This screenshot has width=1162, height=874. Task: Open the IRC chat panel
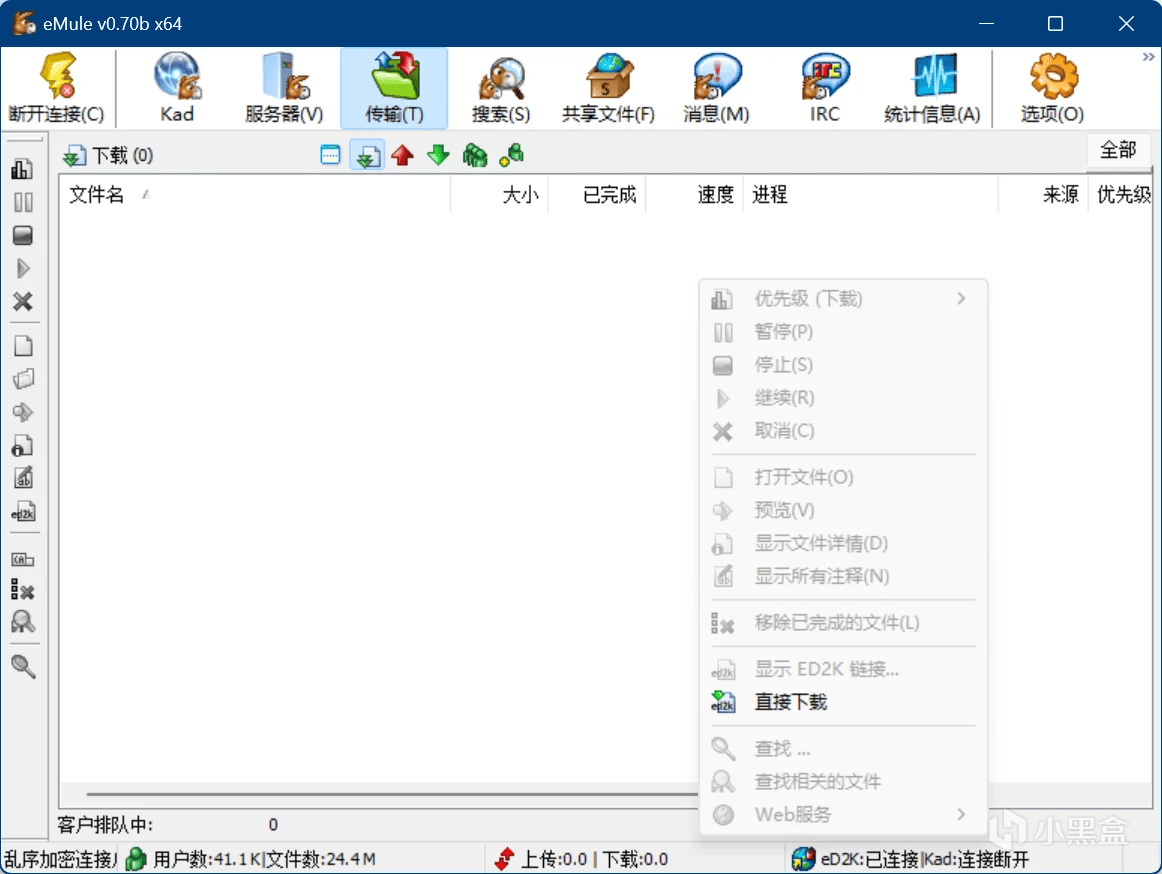[x=824, y=88]
